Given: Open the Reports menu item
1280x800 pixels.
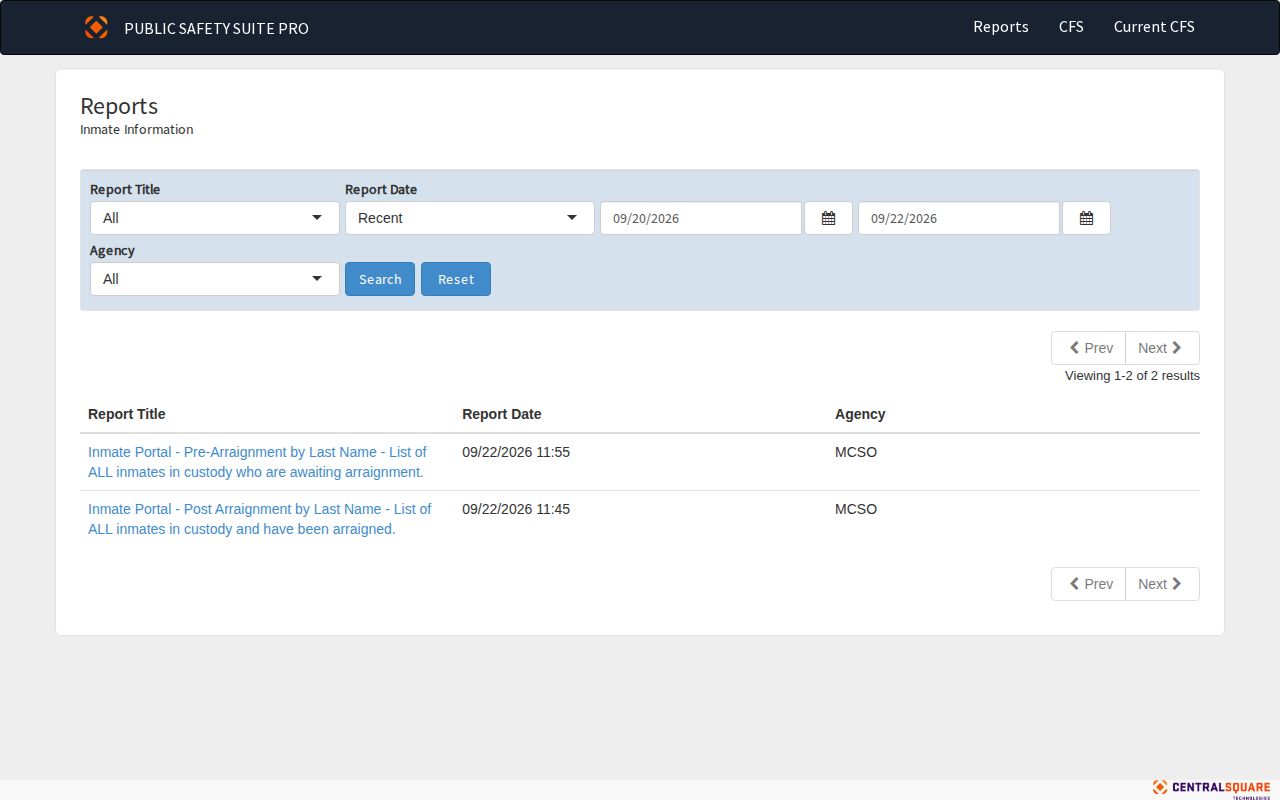Looking at the screenshot, I should [x=1001, y=27].
